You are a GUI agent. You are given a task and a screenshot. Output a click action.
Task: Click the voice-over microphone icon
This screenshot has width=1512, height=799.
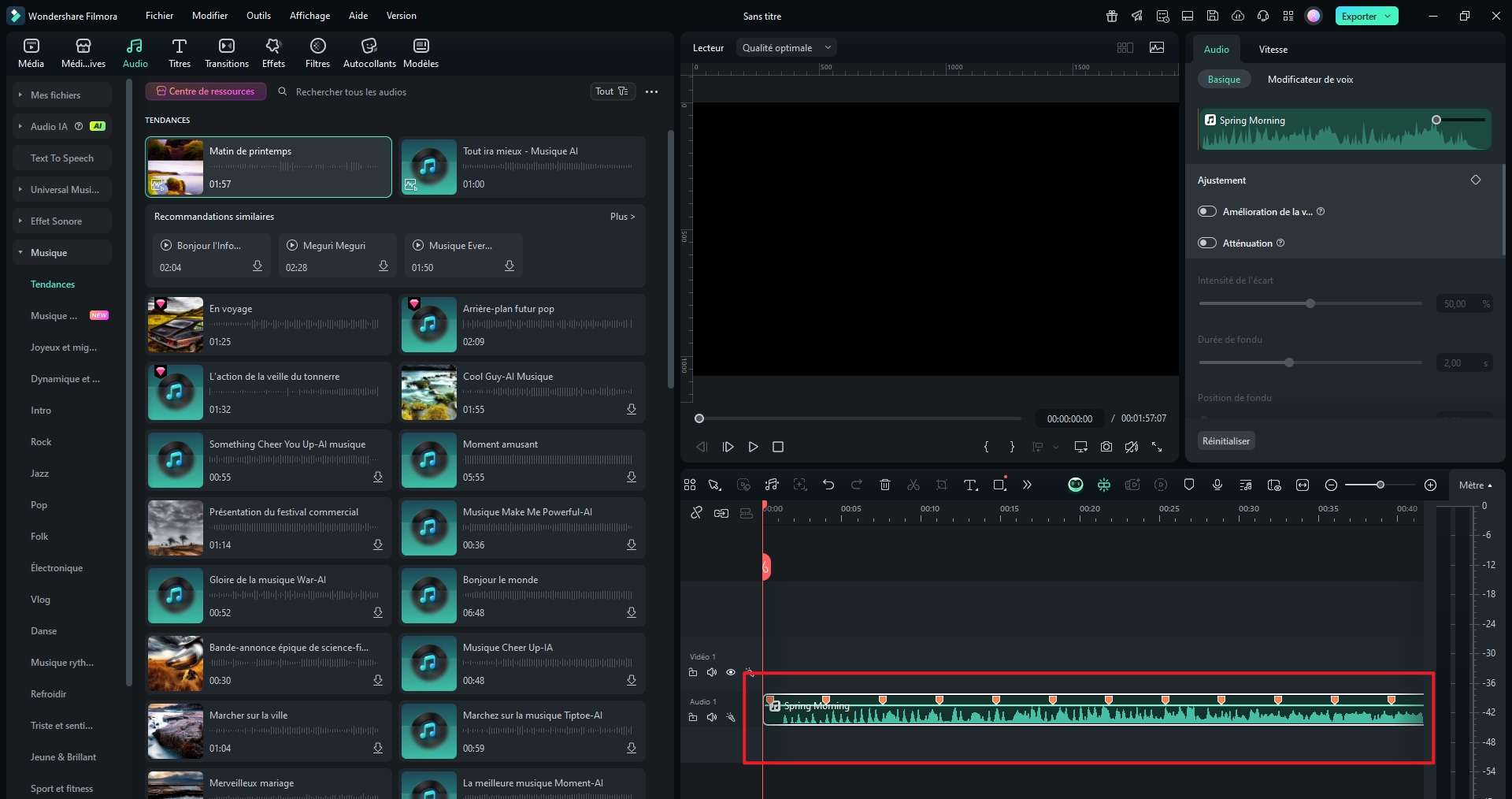(x=1217, y=485)
